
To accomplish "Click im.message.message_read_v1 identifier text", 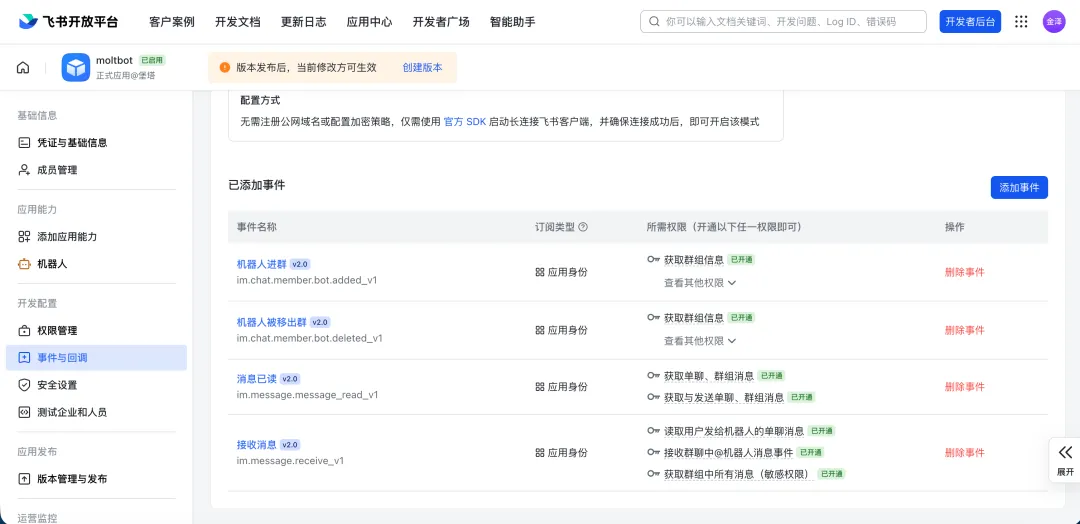I will [307, 395].
